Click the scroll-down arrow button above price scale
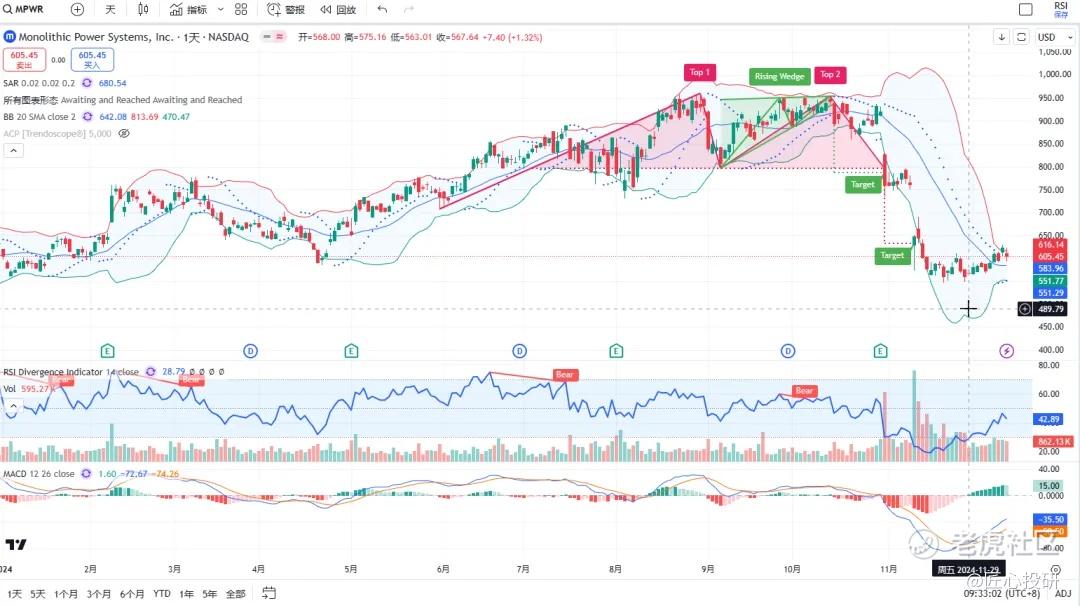 [x=1001, y=37]
